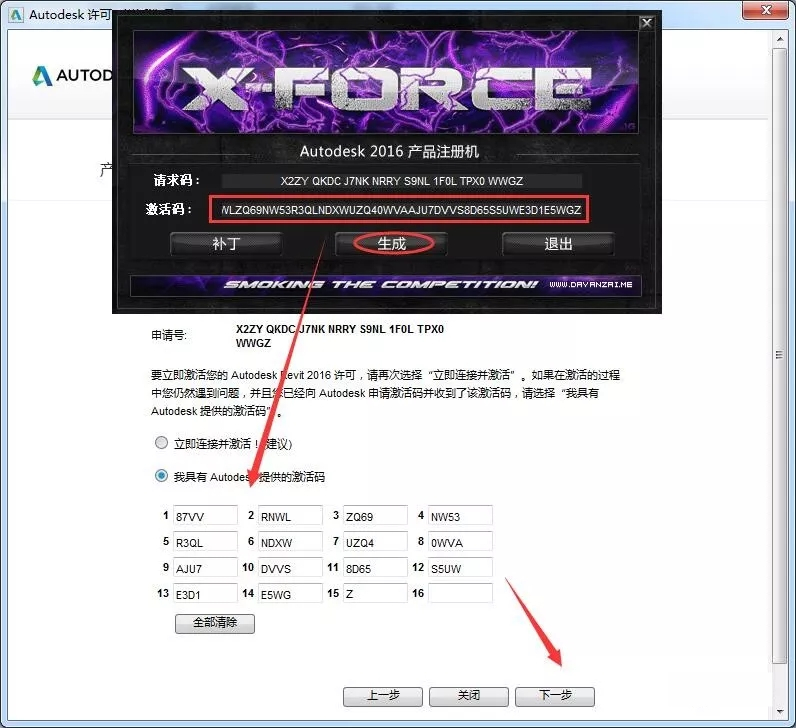
Task: Click activation code box 10 containing DVVS
Action: (290, 567)
